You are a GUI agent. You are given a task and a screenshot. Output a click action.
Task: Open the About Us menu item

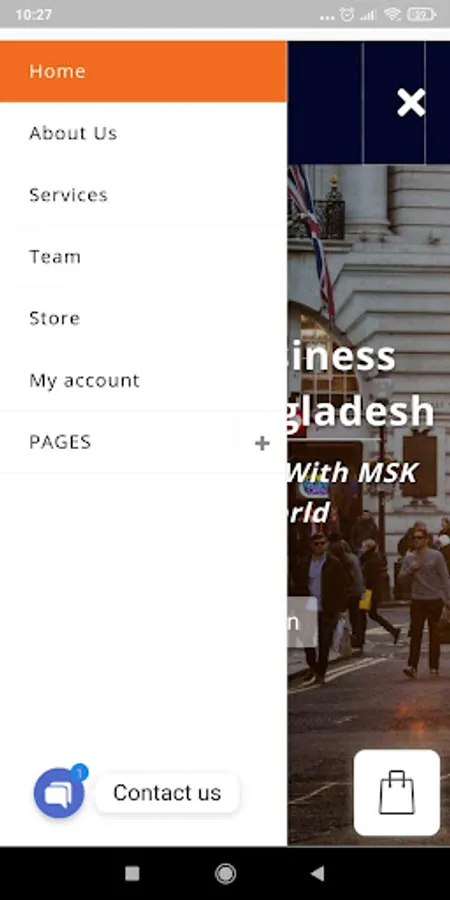143,133
